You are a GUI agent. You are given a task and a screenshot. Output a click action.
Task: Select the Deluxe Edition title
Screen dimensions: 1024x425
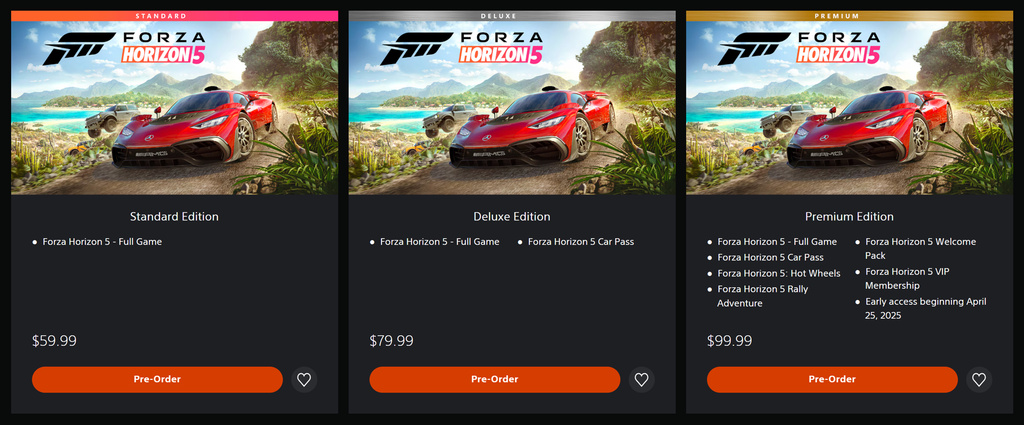coord(512,217)
